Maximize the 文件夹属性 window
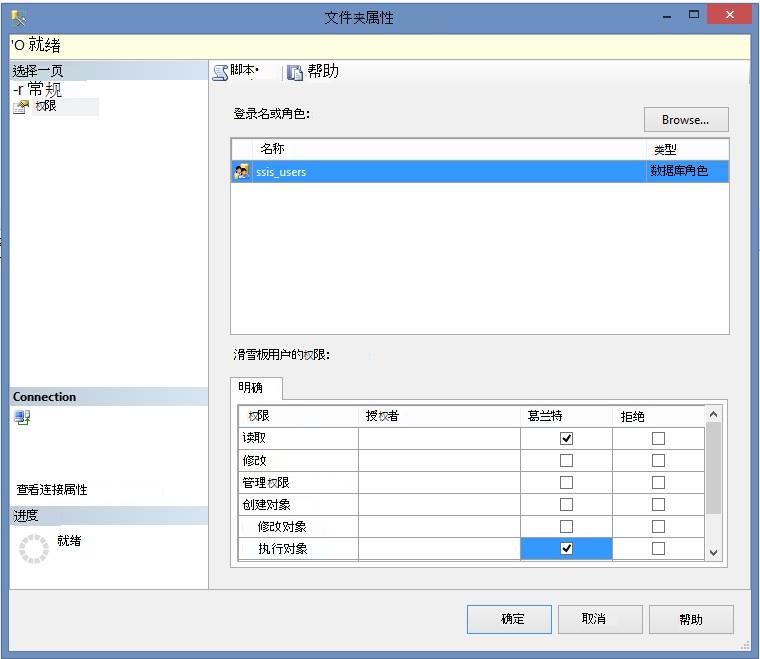The image size is (760, 659). click(x=694, y=15)
